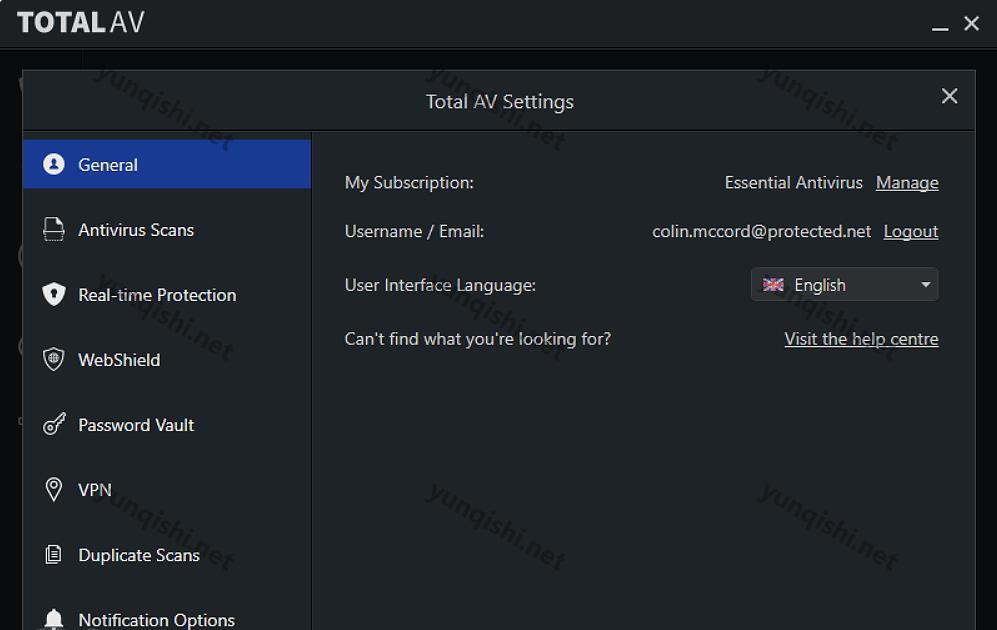This screenshot has height=630, width=997.
Task: Click the 'User Interface Language:' label
Action: pyautogui.click(x=440, y=285)
